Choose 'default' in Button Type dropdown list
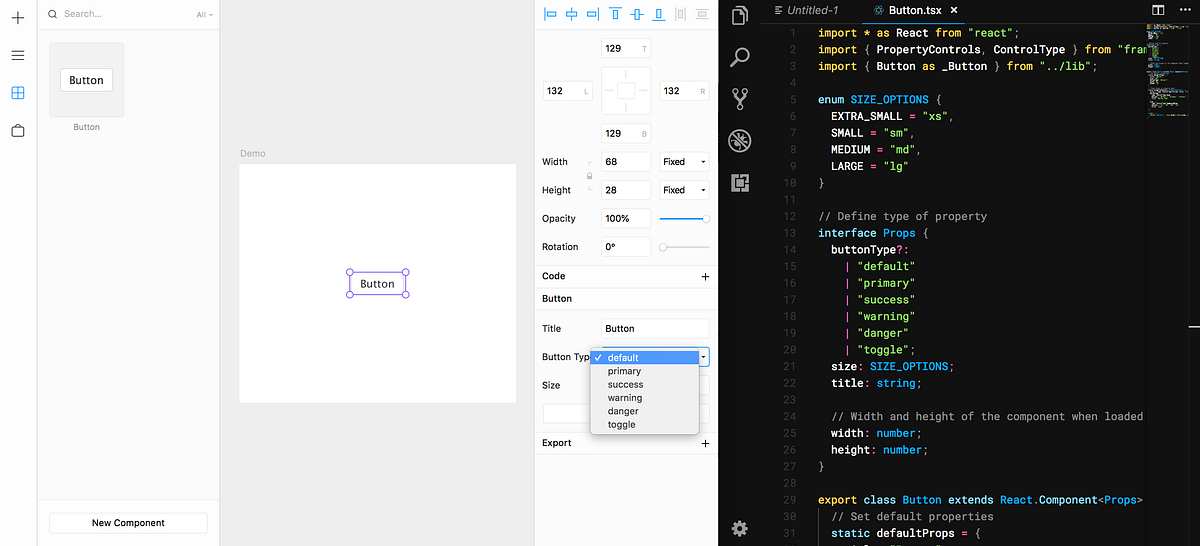 [645, 358]
